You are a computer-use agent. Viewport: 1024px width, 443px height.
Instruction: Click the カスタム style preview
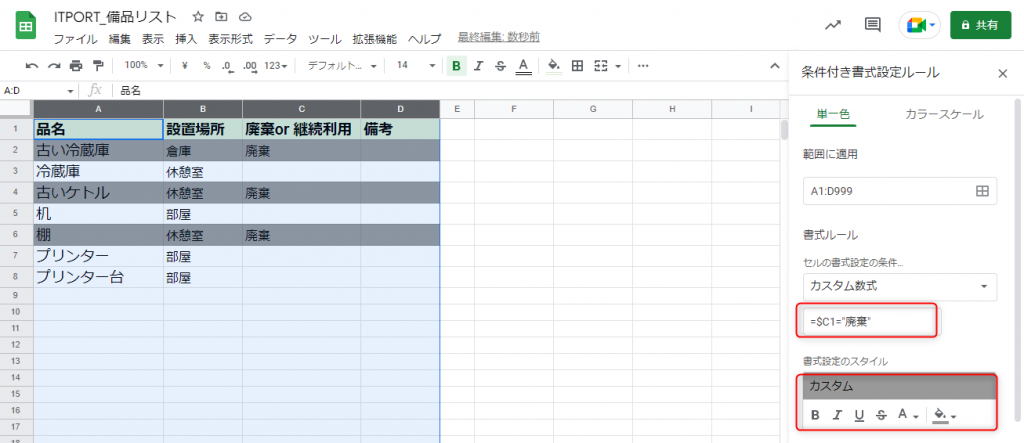899,386
